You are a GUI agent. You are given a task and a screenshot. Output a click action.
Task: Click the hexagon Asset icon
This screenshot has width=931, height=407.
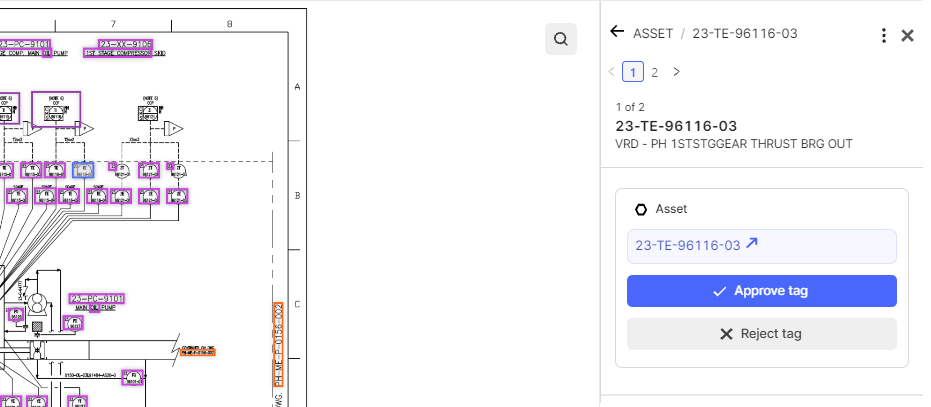click(641, 210)
